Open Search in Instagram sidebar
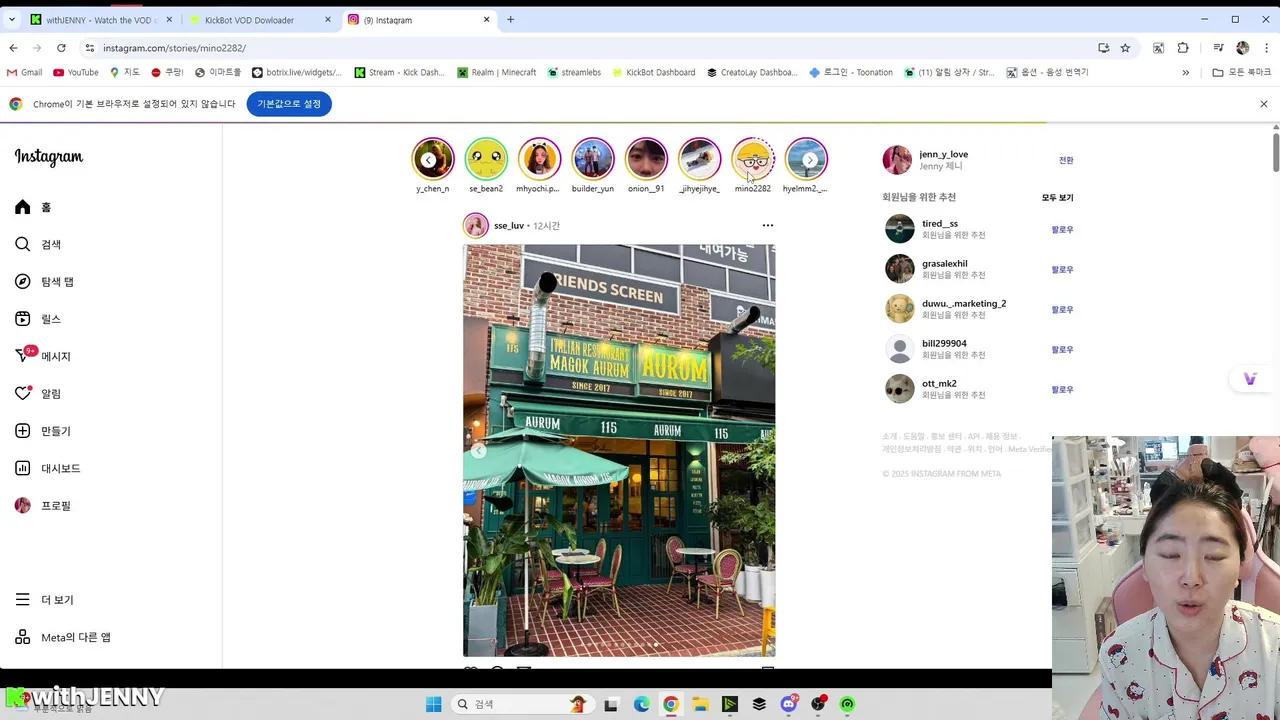 click(38, 244)
